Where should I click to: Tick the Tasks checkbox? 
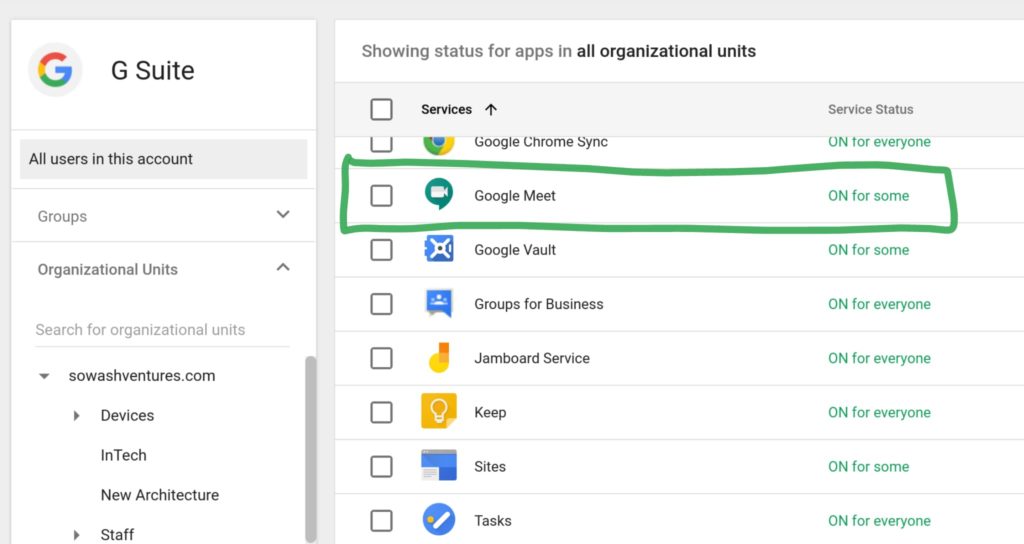click(x=381, y=520)
